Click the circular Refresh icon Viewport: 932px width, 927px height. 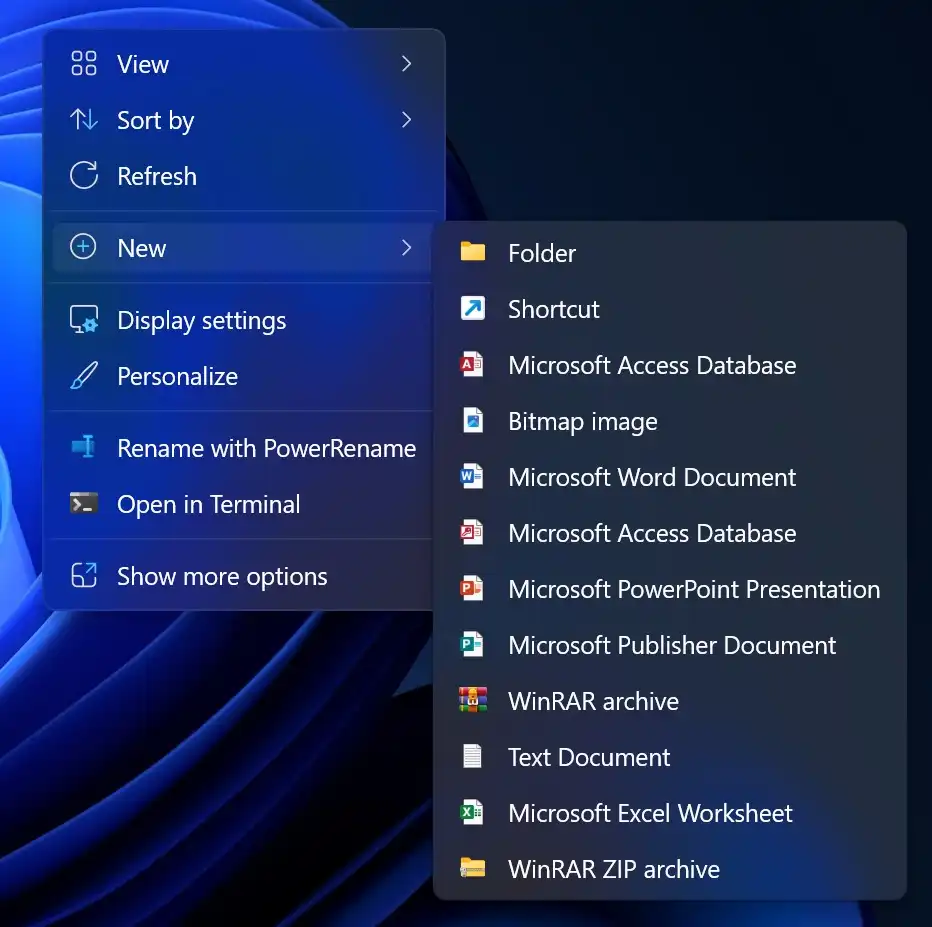84,176
